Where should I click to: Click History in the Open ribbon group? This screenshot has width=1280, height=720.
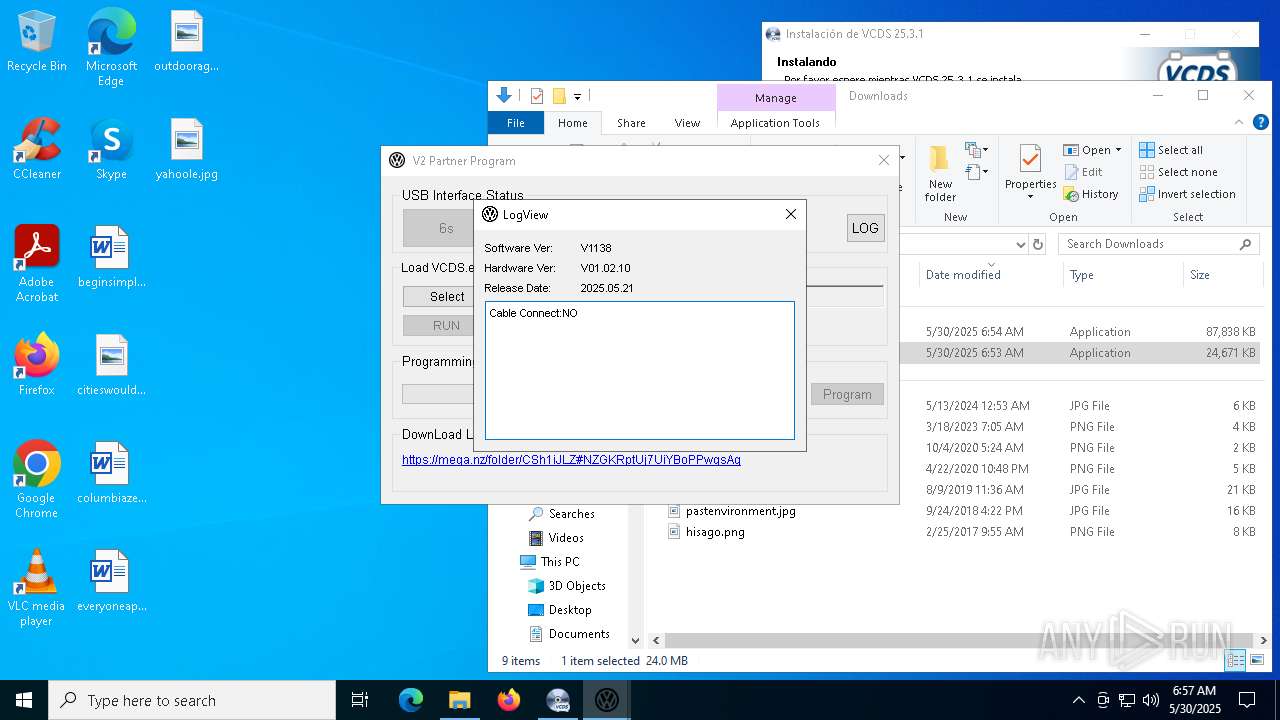pos(1091,194)
